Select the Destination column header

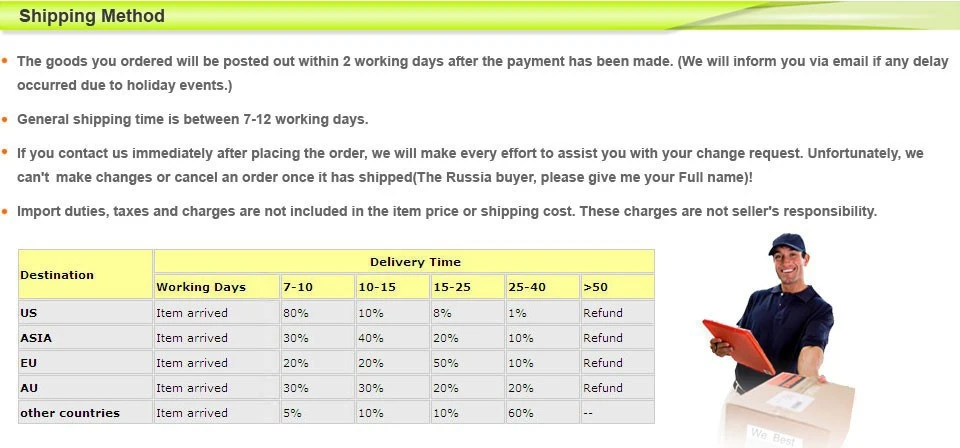pyautogui.click(x=85, y=274)
